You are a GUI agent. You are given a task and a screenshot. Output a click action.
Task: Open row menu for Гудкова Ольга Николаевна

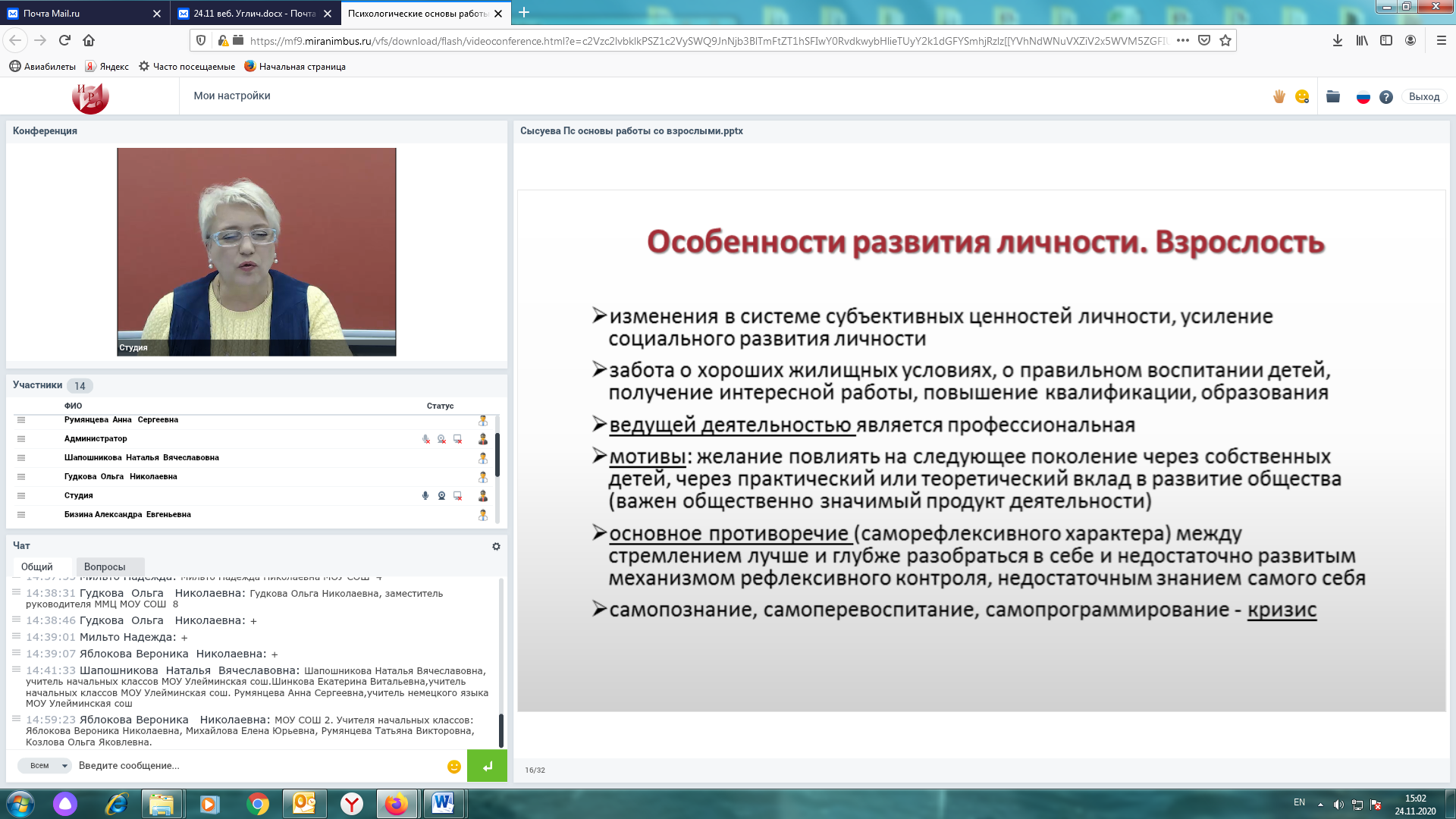point(21,477)
